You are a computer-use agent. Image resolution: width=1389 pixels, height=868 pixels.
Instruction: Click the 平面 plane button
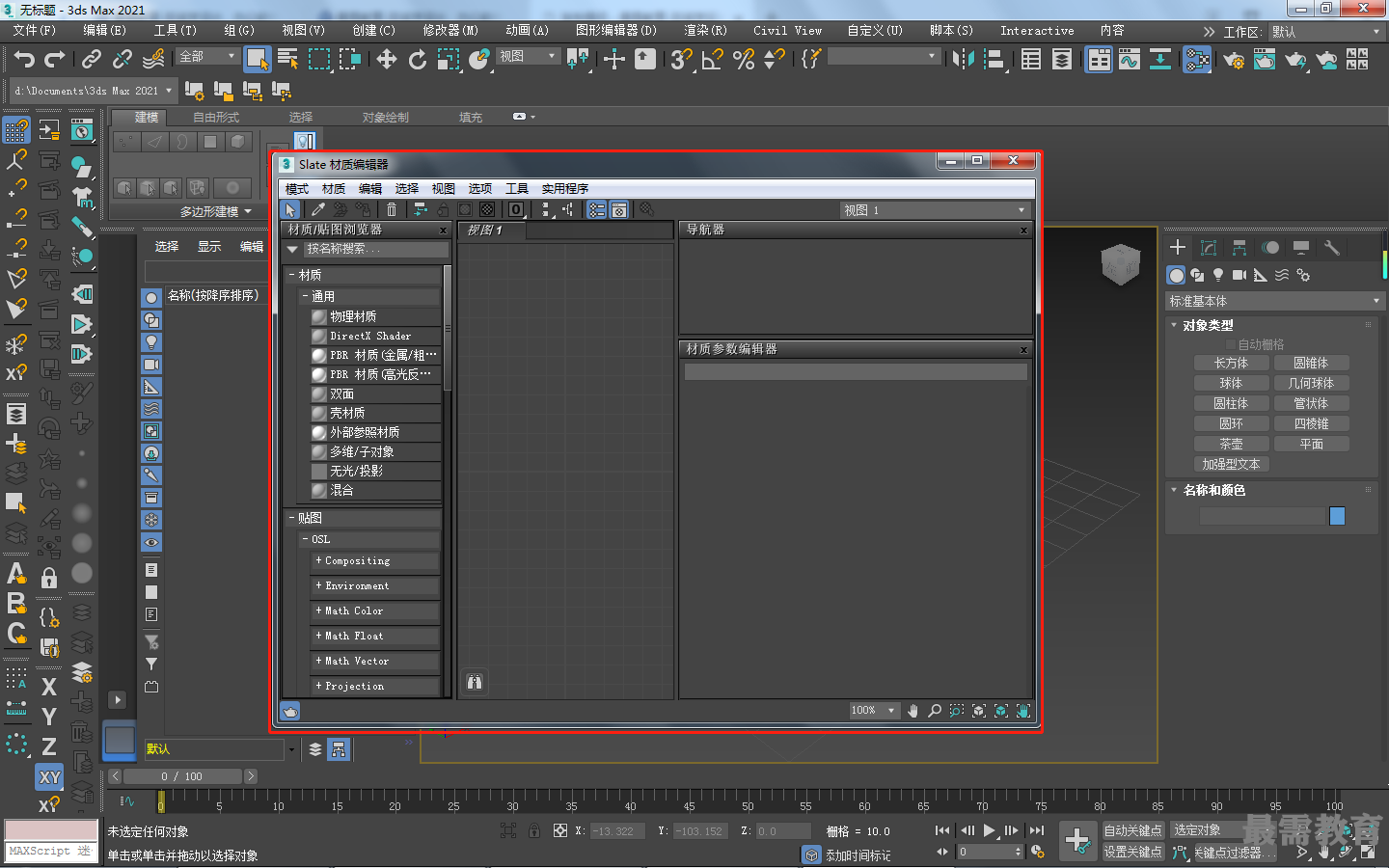(x=1311, y=444)
